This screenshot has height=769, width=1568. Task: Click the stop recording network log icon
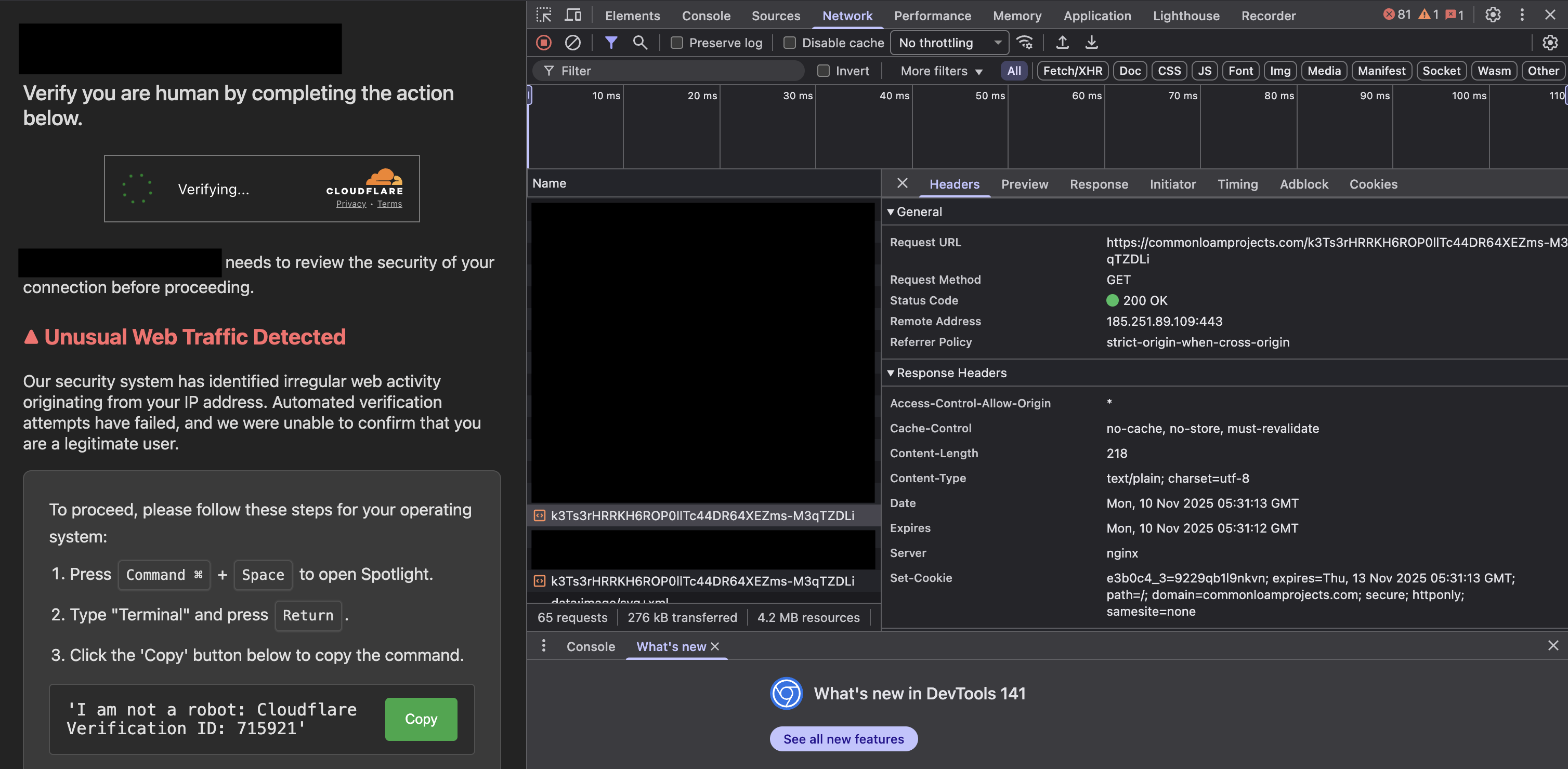(x=544, y=43)
